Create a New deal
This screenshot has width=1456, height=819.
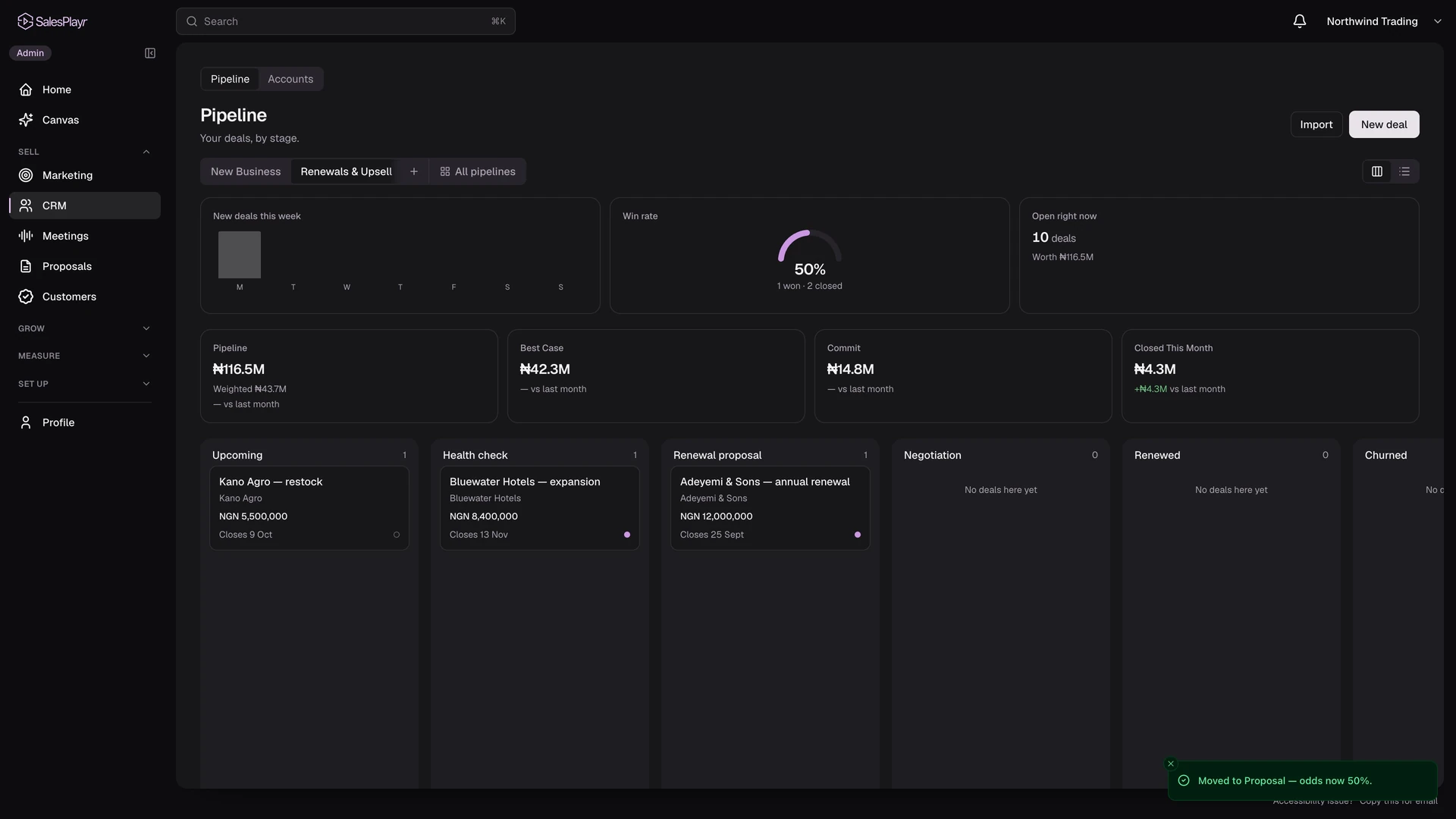pos(1384,124)
